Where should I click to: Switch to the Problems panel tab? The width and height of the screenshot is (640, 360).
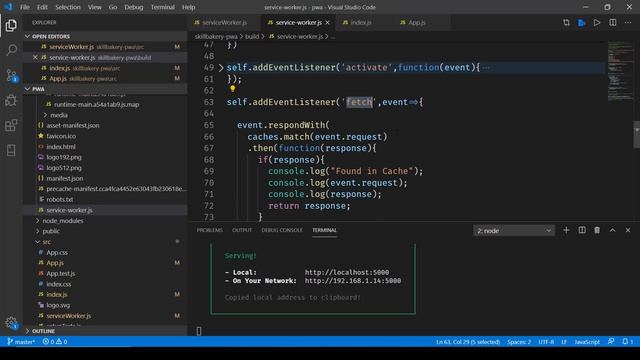(x=209, y=230)
